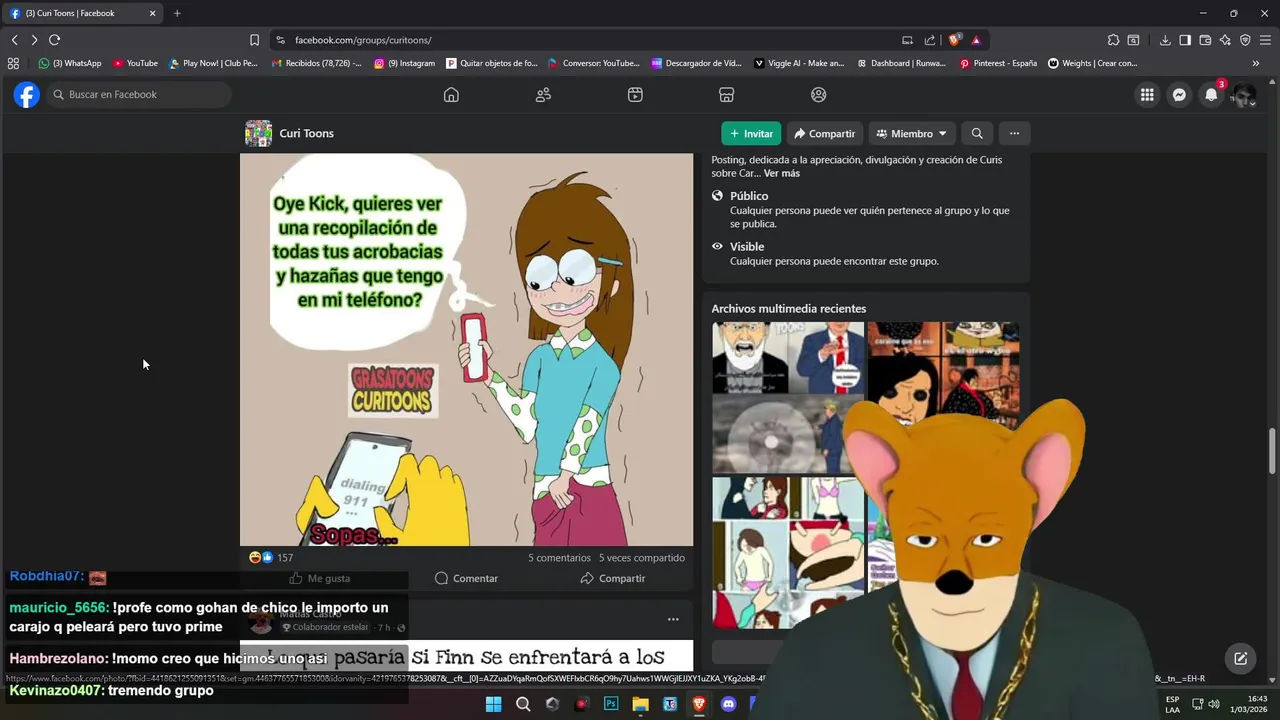
Task: Open the Windows Start button
Action: (x=493, y=704)
